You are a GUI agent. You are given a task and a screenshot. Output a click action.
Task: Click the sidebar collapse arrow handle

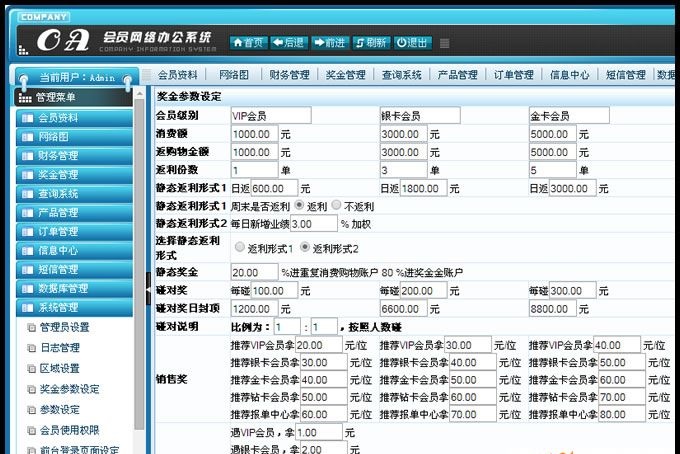[148, 288]
